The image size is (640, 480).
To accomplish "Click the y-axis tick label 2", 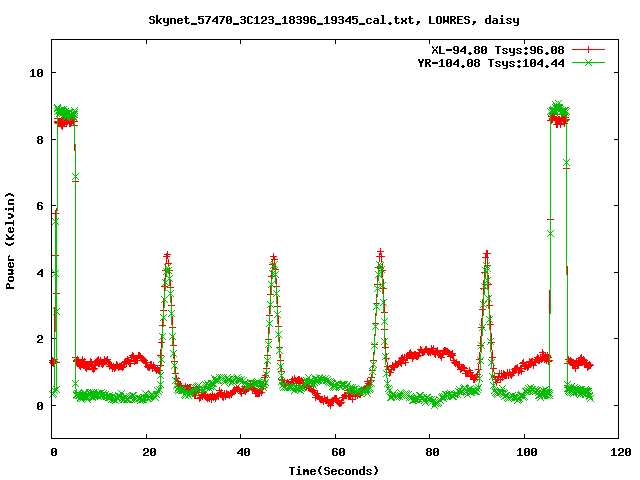I will 40,340.
